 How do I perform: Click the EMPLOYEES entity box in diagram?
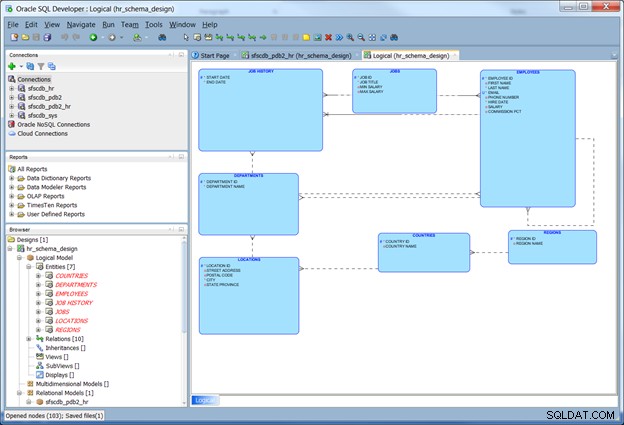click(528, 138)
